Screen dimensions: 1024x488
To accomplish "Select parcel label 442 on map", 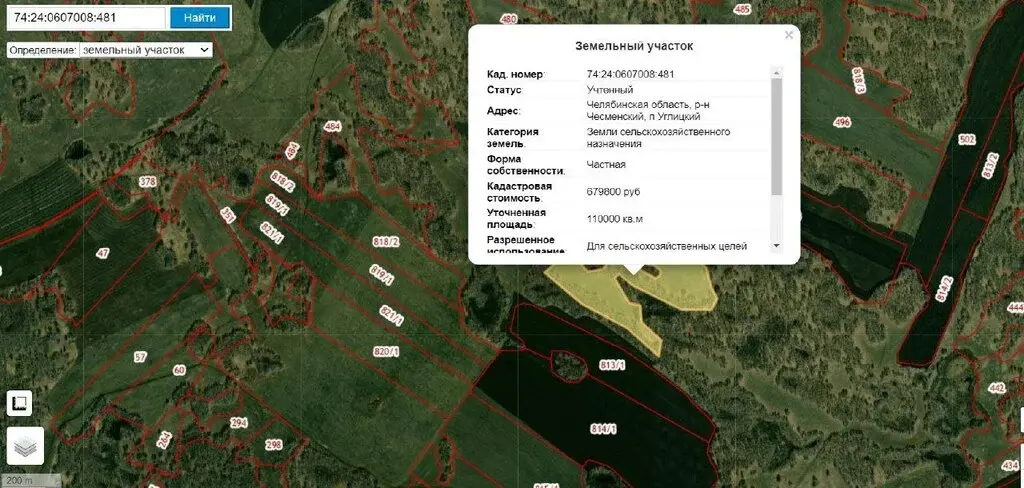I will pos(997,388).
